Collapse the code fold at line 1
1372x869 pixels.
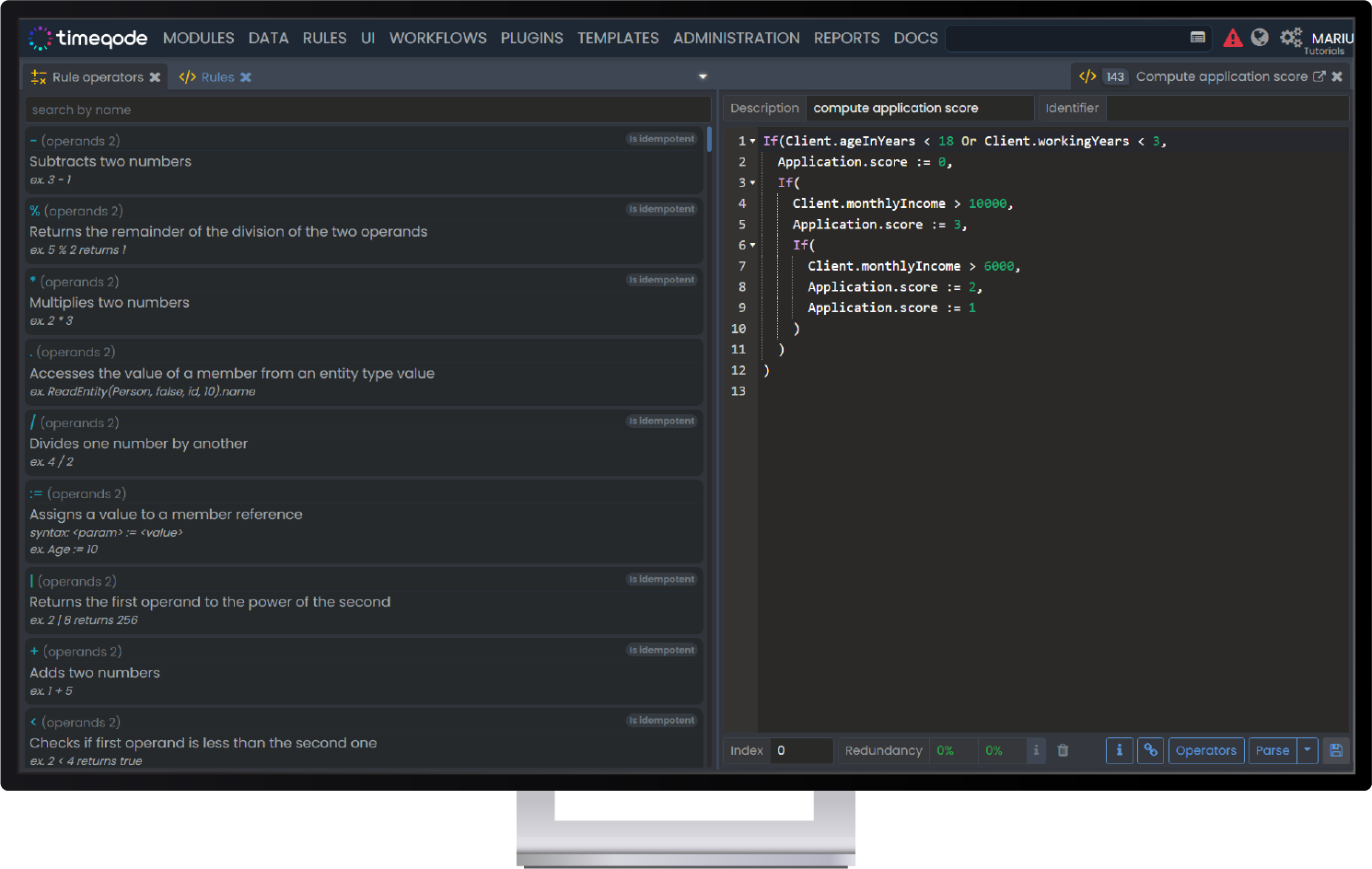[x=752, y=142]
